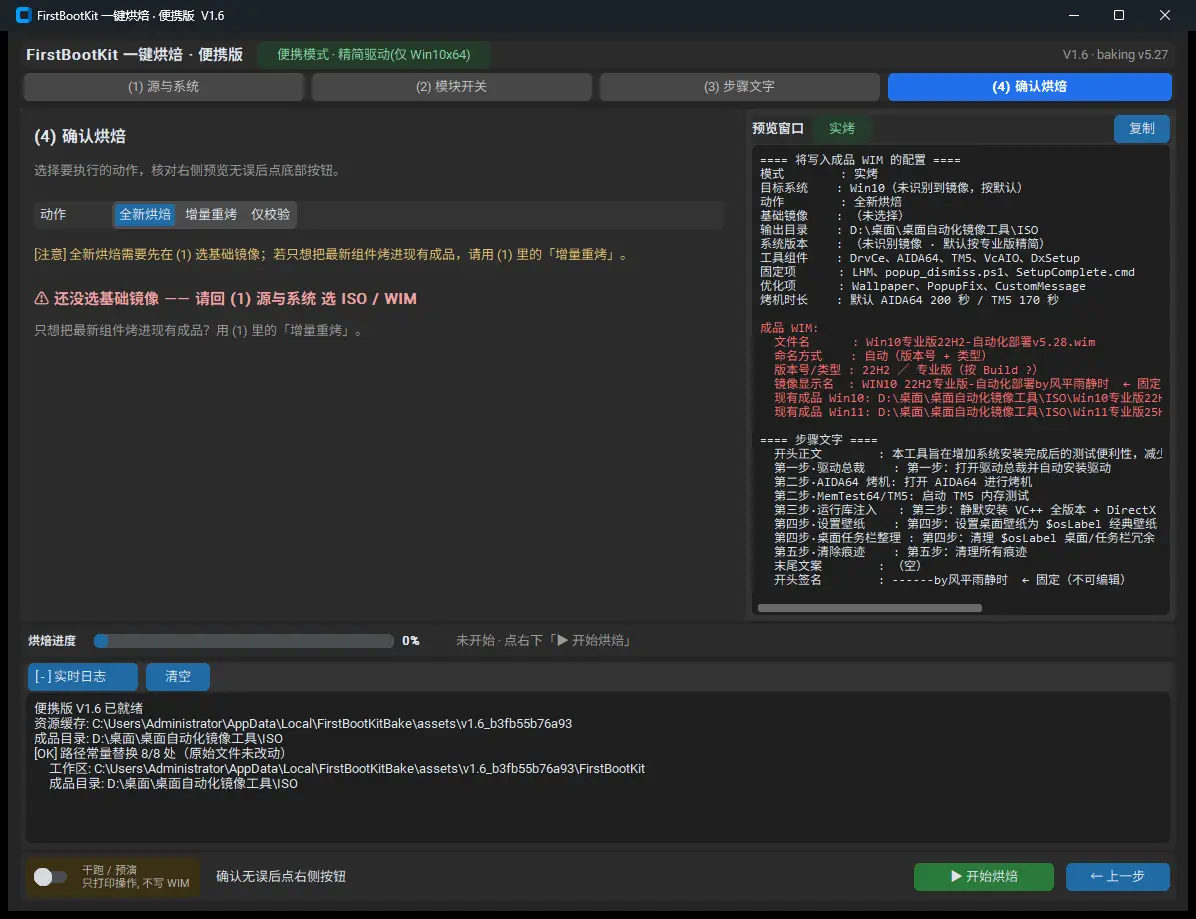This screenshot has width=1196, height=919.
Task: Select the 仅校验 action option
Action: 271,214
